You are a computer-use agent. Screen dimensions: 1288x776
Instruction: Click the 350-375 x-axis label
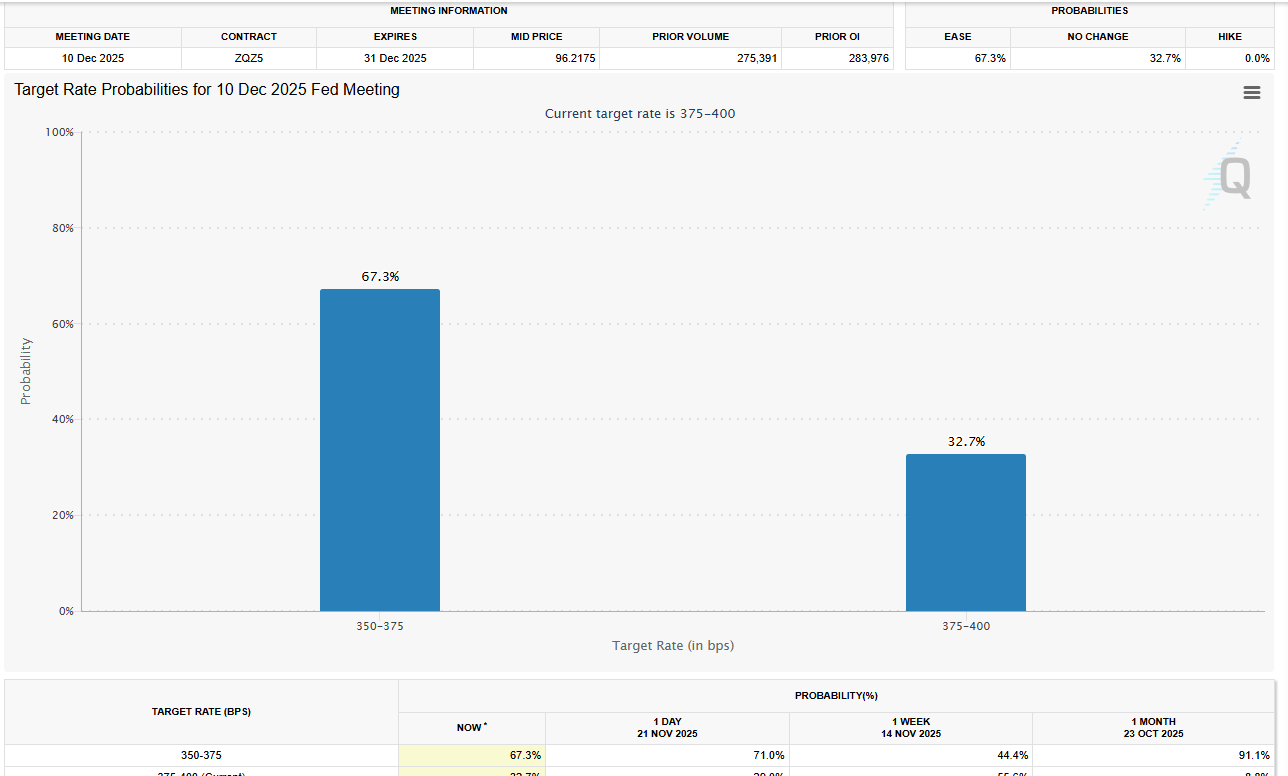(x=380, y=625)
